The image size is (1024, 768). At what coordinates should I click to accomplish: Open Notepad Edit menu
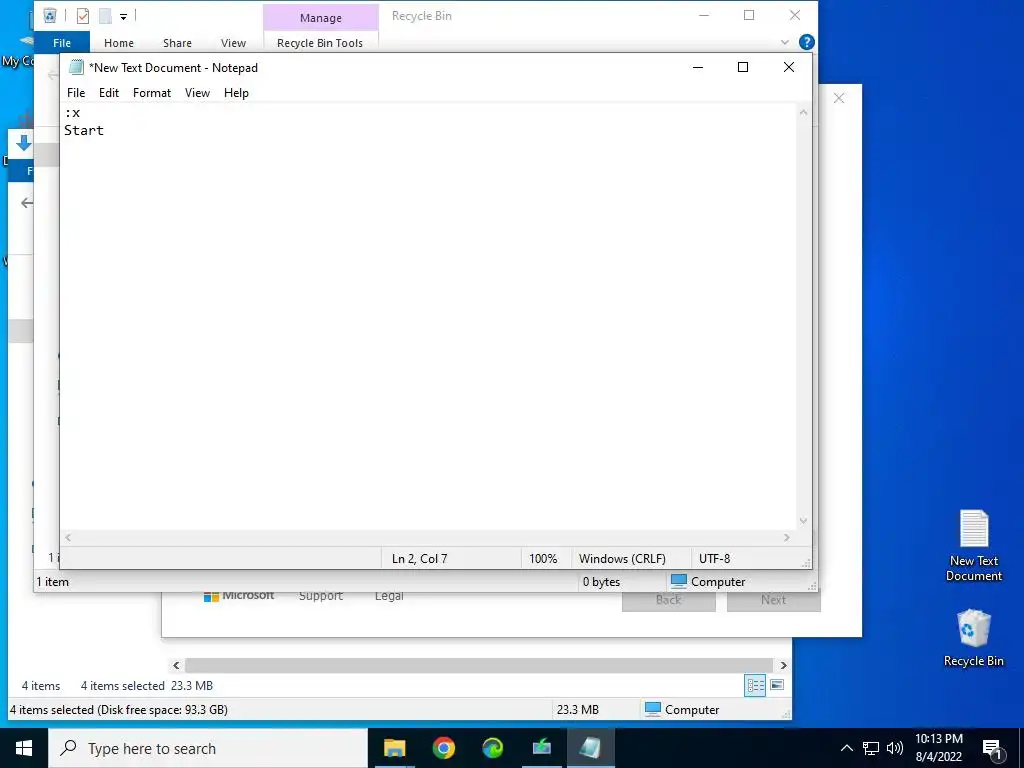(108, 93)
